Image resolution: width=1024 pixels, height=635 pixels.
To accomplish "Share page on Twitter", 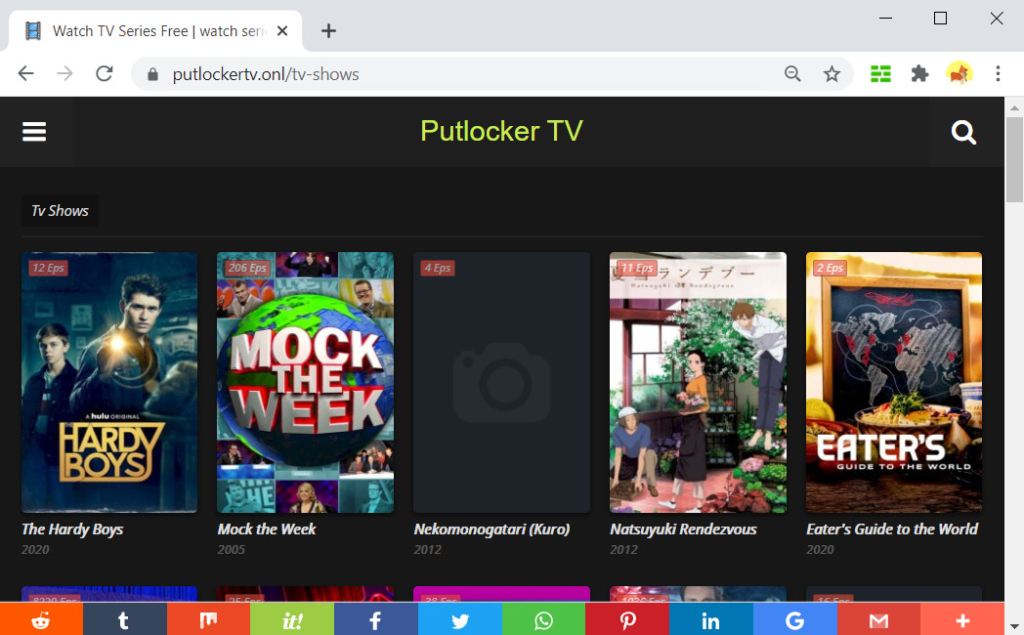I will 460,619.
